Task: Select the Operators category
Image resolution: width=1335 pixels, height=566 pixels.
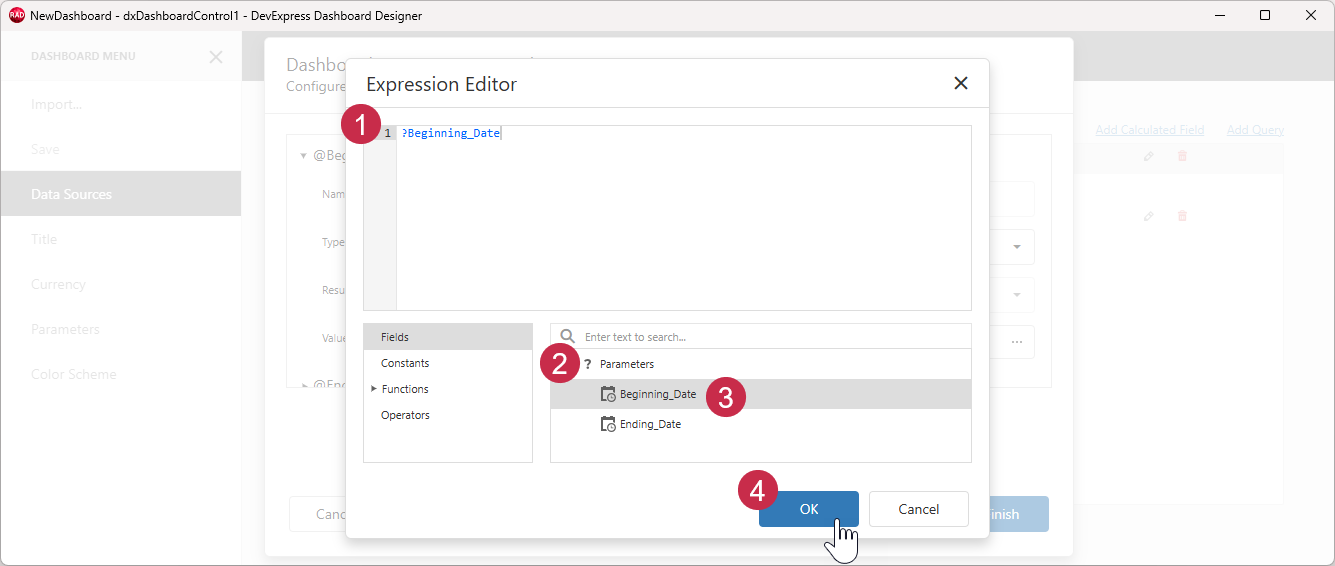Action: point(448,415)
